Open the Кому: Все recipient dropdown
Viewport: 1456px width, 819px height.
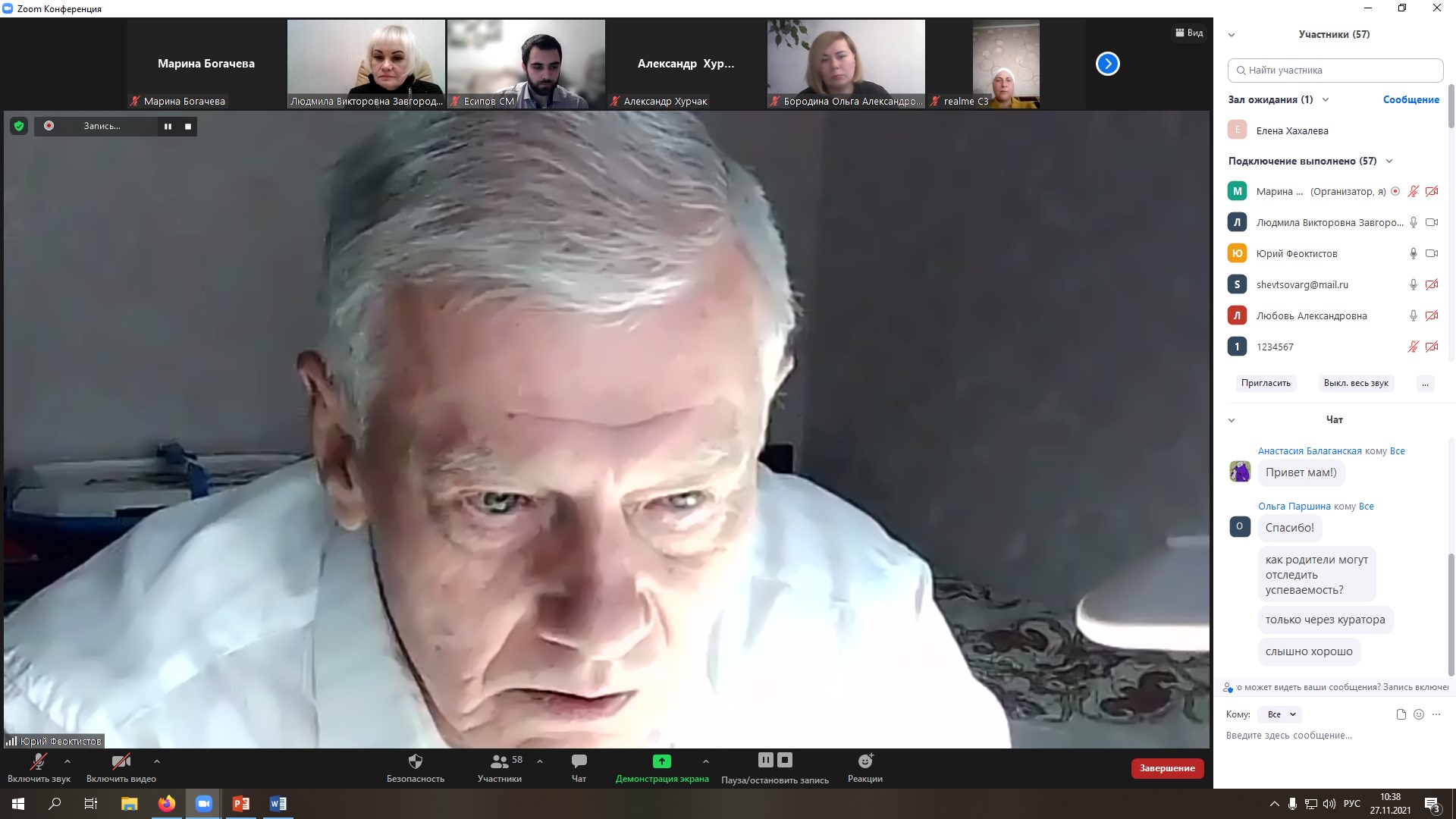point(1280,714)
